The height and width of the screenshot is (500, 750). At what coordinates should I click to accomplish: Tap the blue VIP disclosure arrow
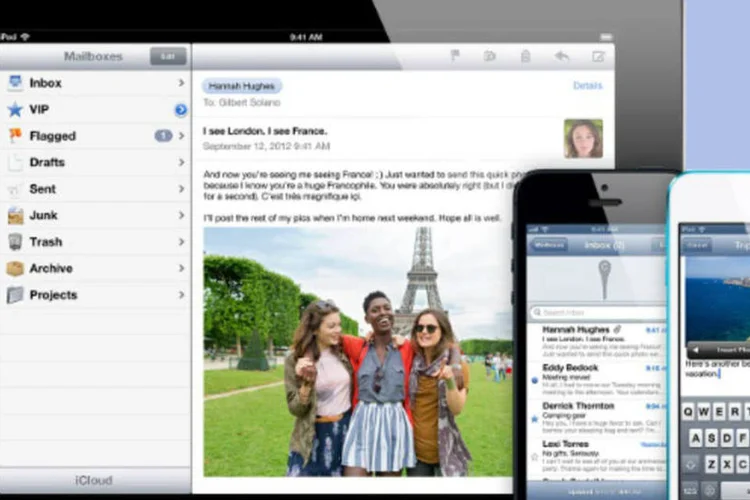point(181,110)
